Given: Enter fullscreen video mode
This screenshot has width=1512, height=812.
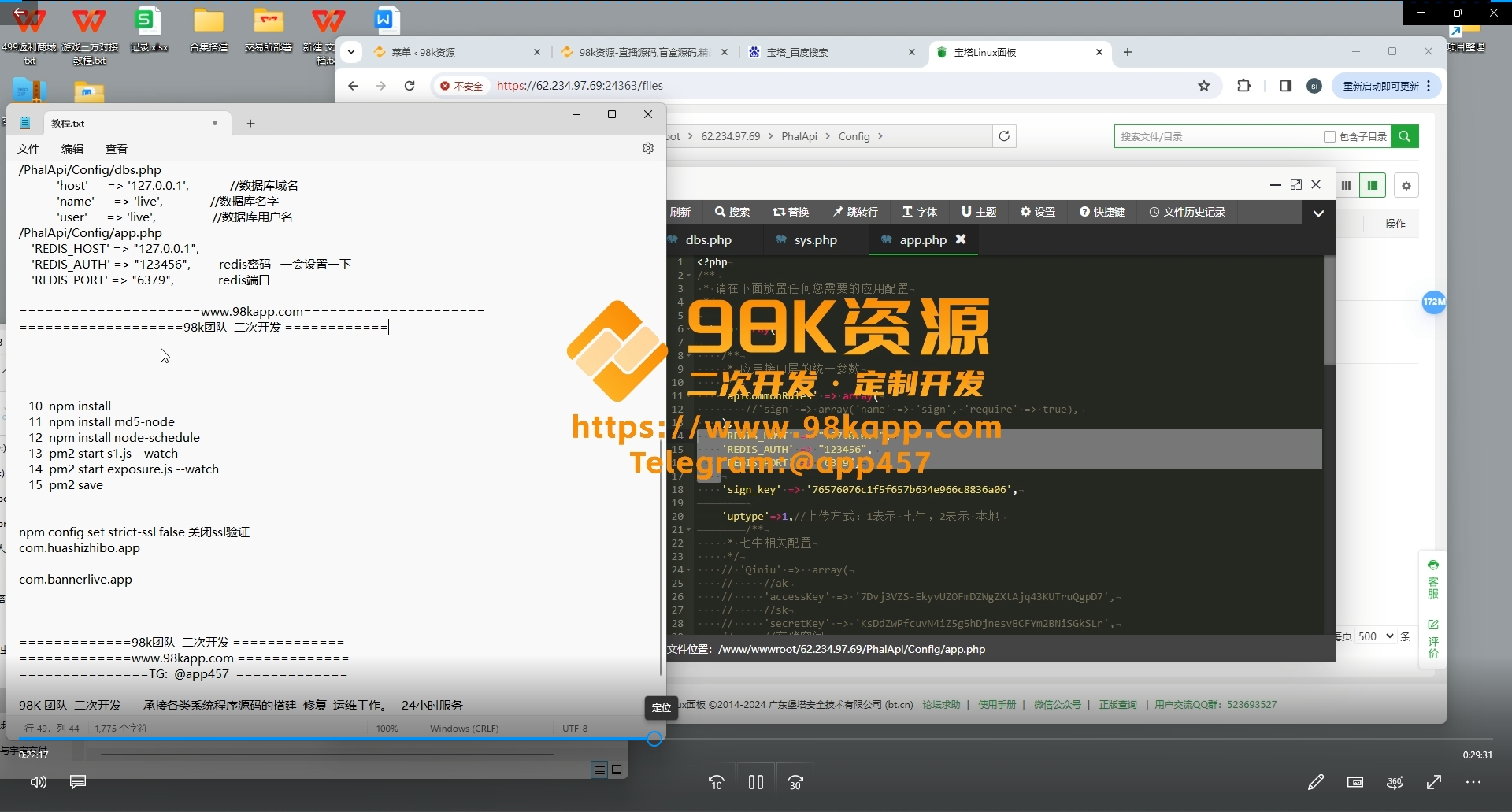Looking at the screenshot, I should point(1434,782).
